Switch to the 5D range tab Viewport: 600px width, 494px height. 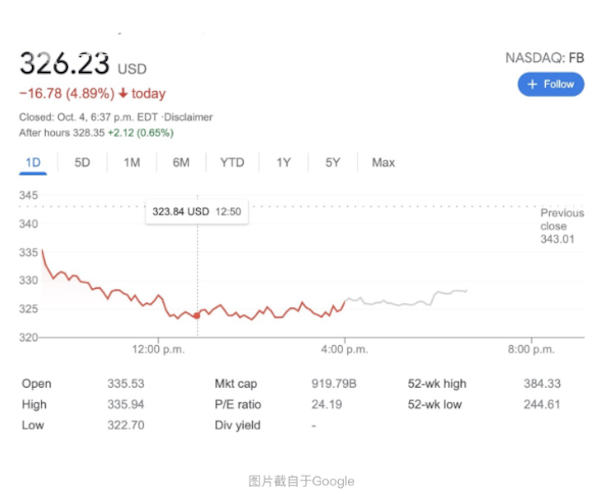(x=82, y=163)
